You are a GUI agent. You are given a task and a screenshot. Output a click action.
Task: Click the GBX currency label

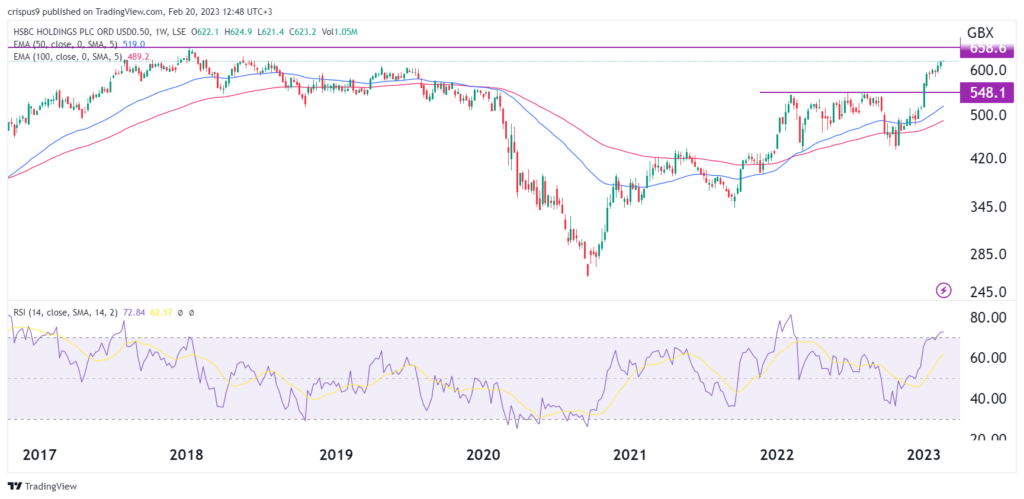point(979,30)
